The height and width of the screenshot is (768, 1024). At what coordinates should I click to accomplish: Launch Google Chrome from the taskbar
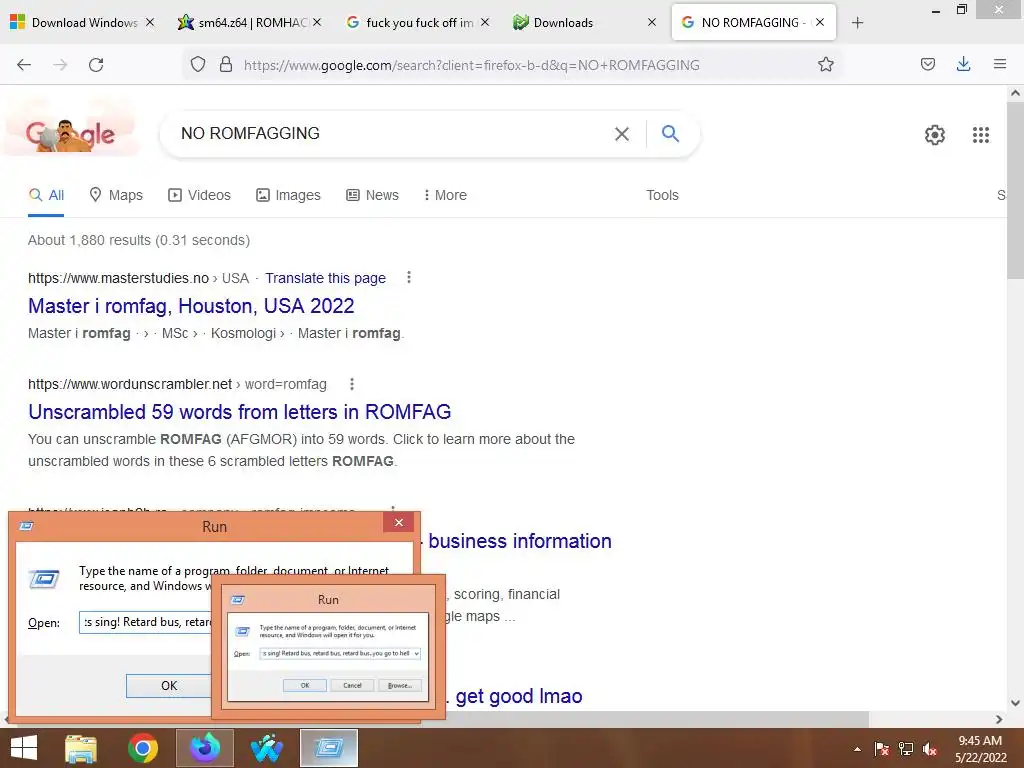143,748
